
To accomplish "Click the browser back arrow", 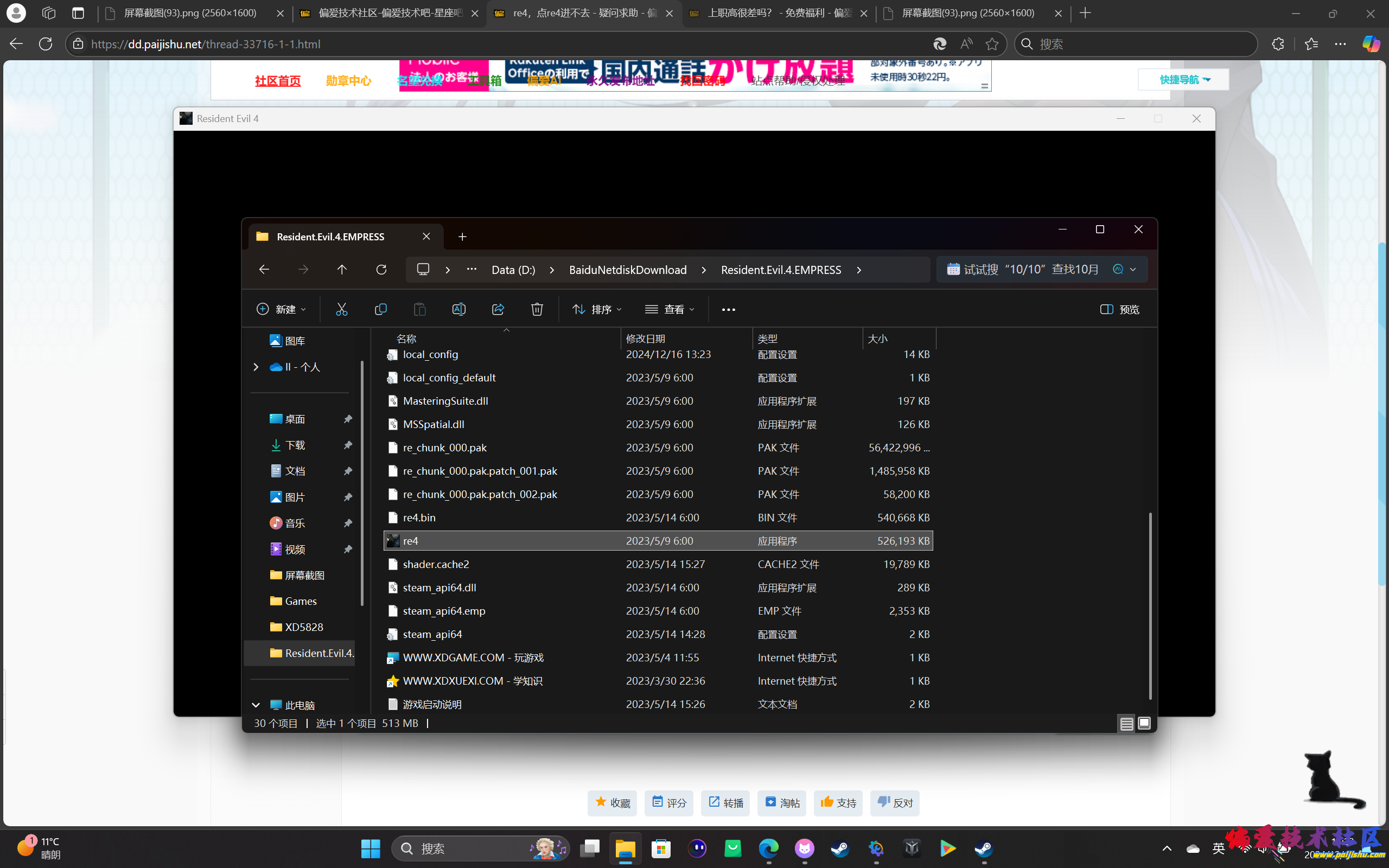I will (16, 43).
